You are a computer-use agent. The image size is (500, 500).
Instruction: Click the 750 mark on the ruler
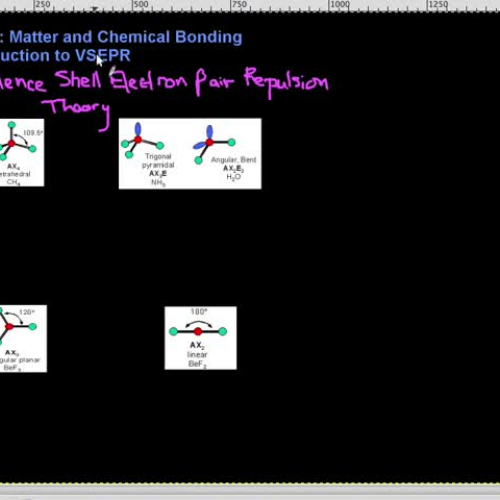point(239,5)
